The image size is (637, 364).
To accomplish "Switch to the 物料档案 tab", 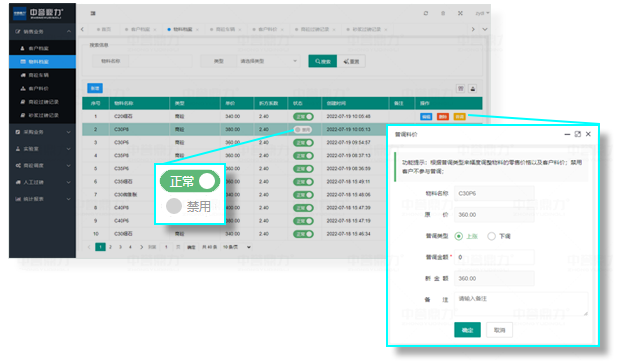I will point(182,30).
